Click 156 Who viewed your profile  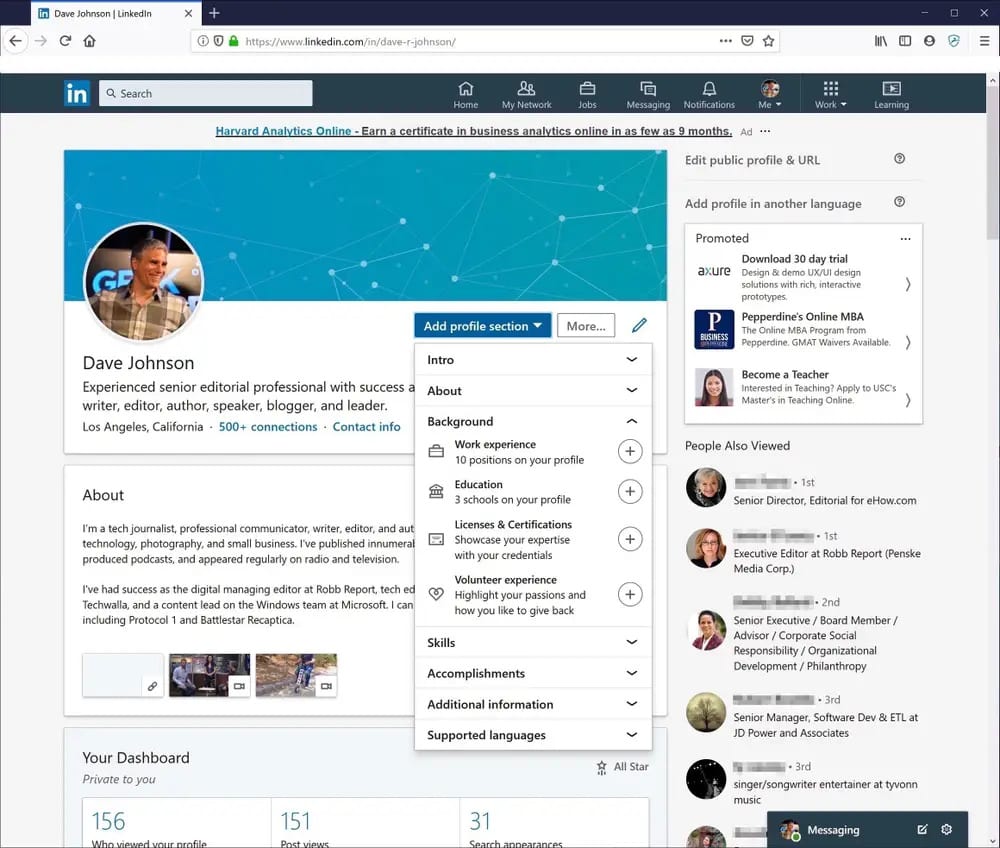pos(176,823)
